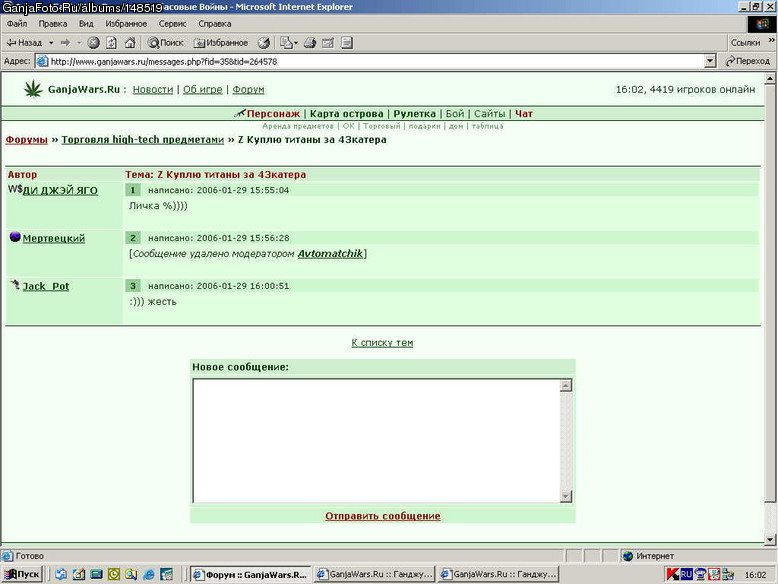Click К списку тем link
Viewport: 778px width, 584px height.
pos(382,342)
